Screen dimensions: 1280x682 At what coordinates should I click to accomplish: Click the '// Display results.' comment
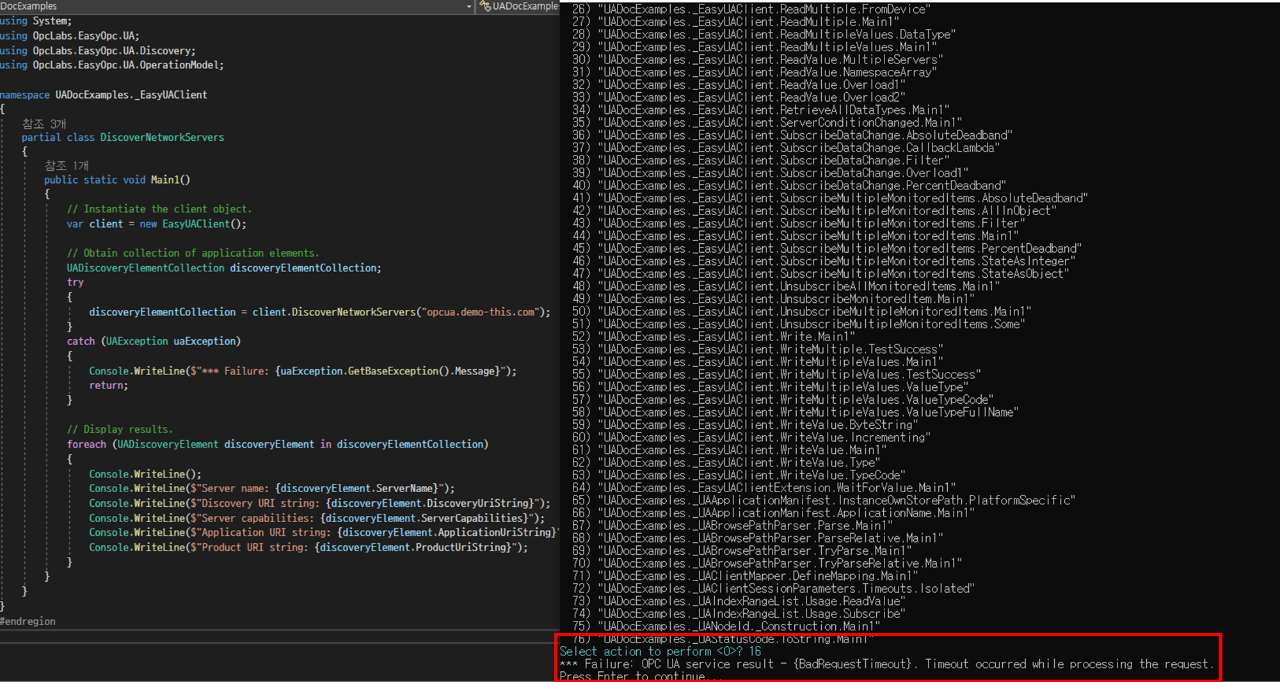[x=120, y=429]
